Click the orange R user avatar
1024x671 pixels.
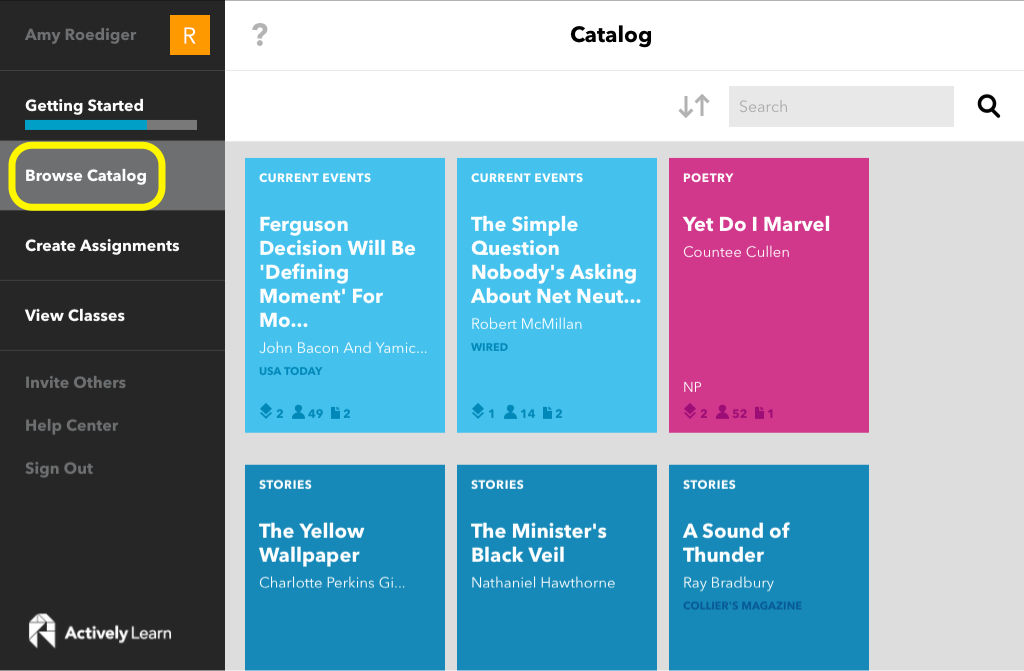point(189,35)
